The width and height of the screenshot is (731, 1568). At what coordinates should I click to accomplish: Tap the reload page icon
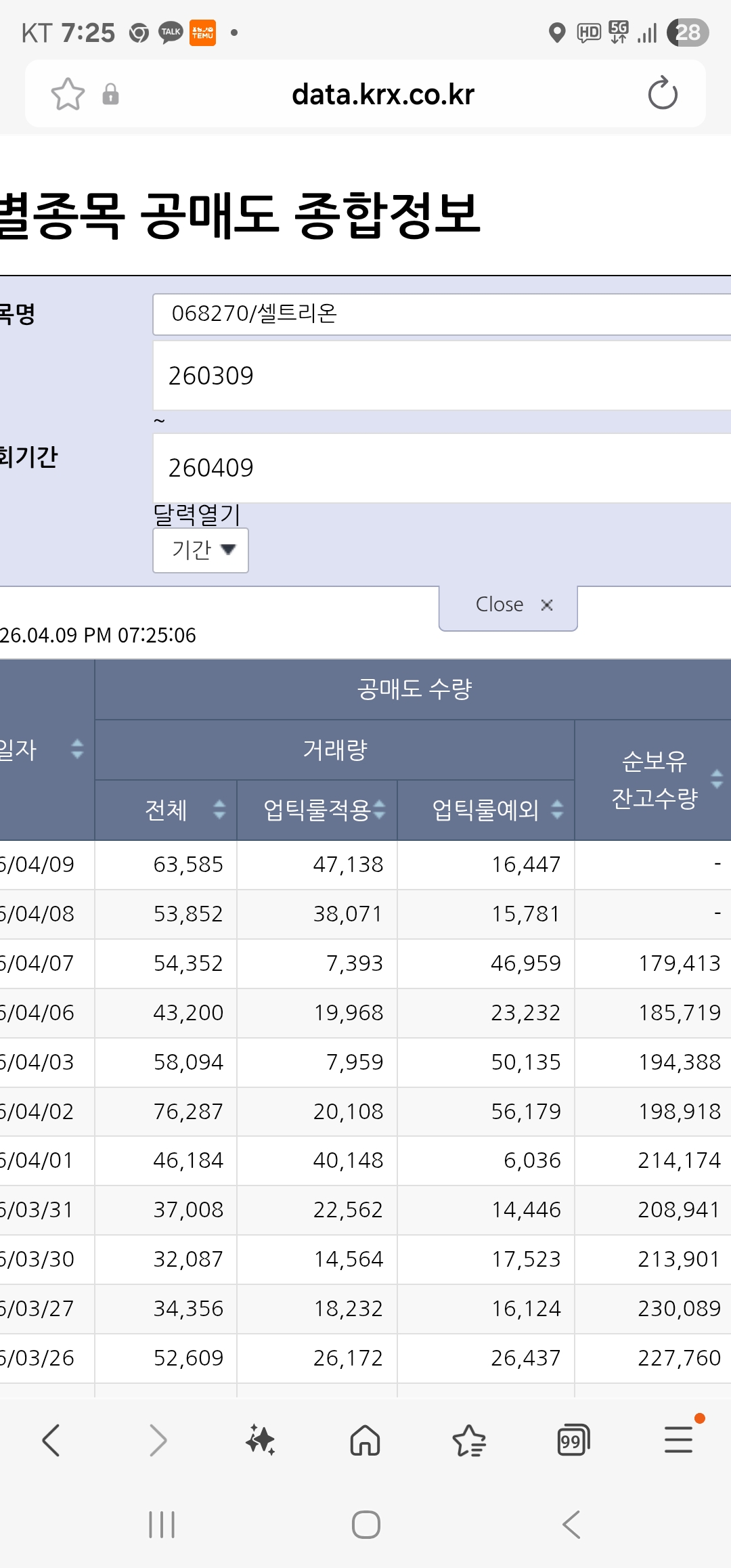(662, 94)
